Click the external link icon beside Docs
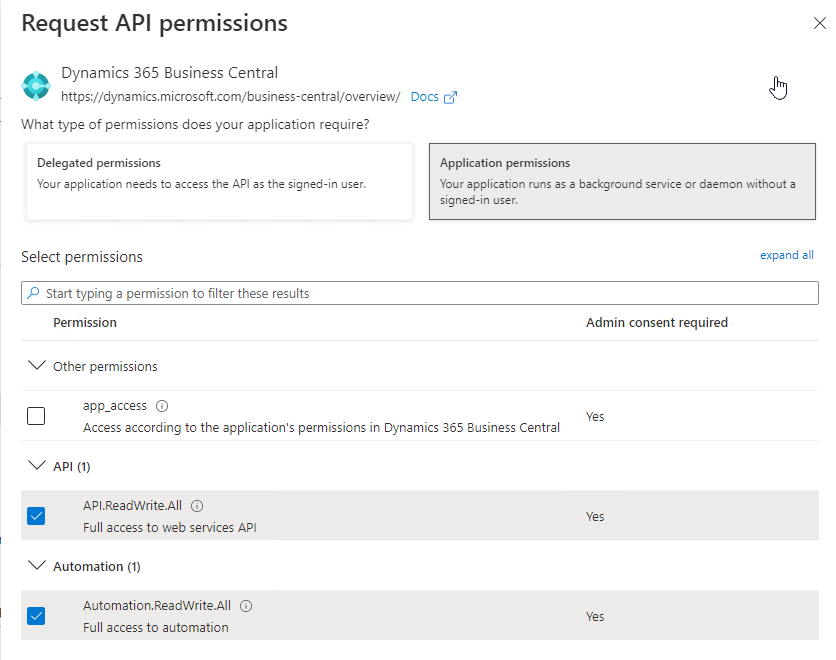This screenshot has height=660, width=836. pos(451,97)
